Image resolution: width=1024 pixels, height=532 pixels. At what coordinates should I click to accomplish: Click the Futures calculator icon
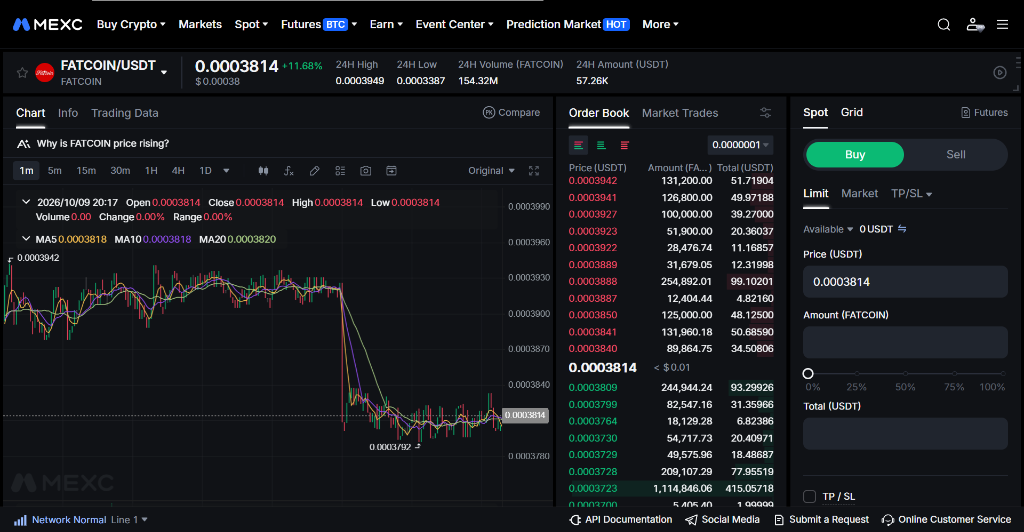point(965,112)
